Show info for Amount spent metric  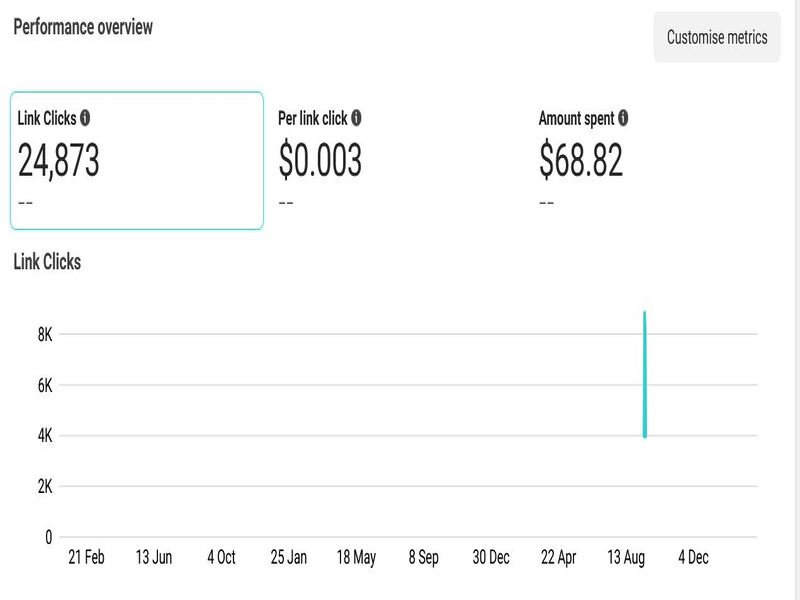623,118
